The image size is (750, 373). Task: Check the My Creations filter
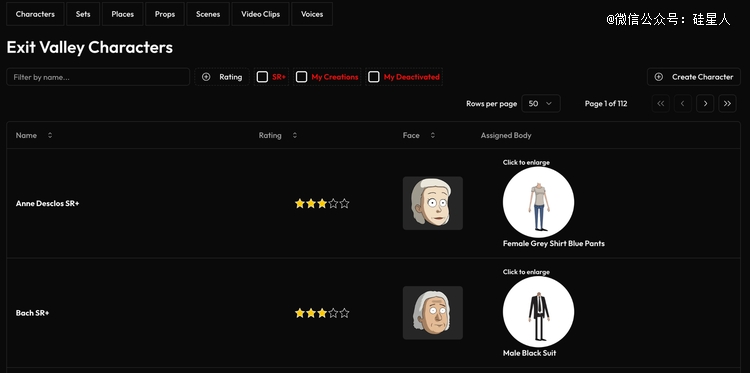click(x=301, y=77)
